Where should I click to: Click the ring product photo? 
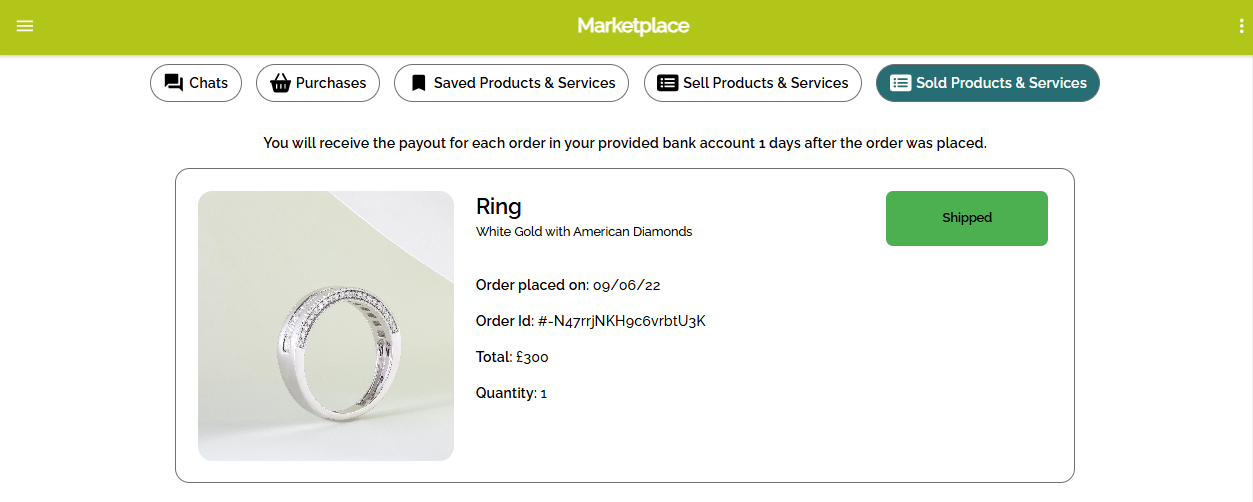point(326,326)
